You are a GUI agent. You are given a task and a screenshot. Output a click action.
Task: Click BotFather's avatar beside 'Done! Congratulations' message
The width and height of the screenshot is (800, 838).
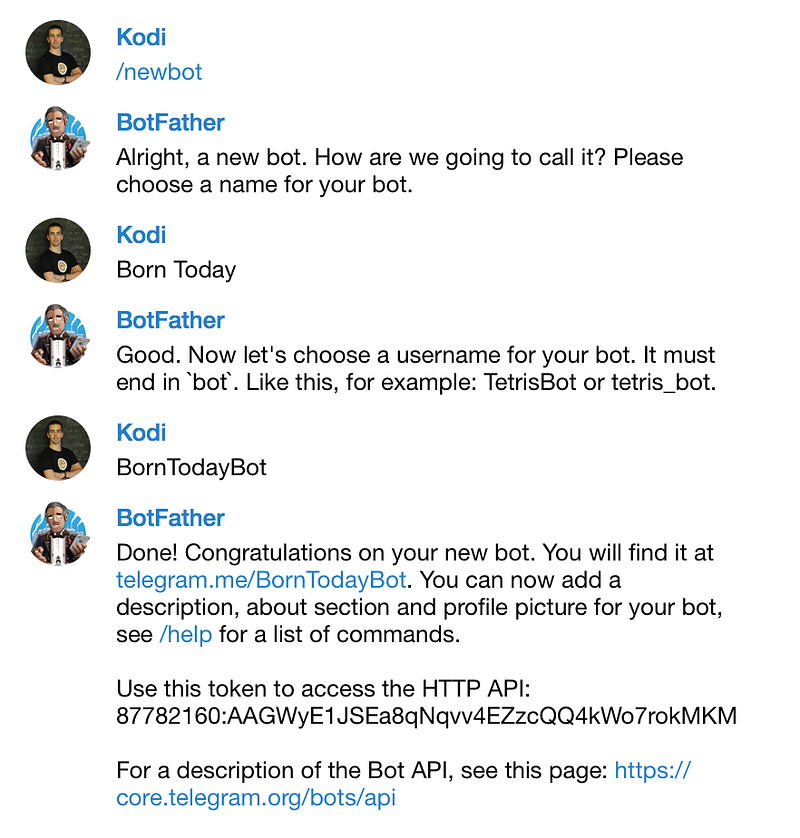click(58, 533)
